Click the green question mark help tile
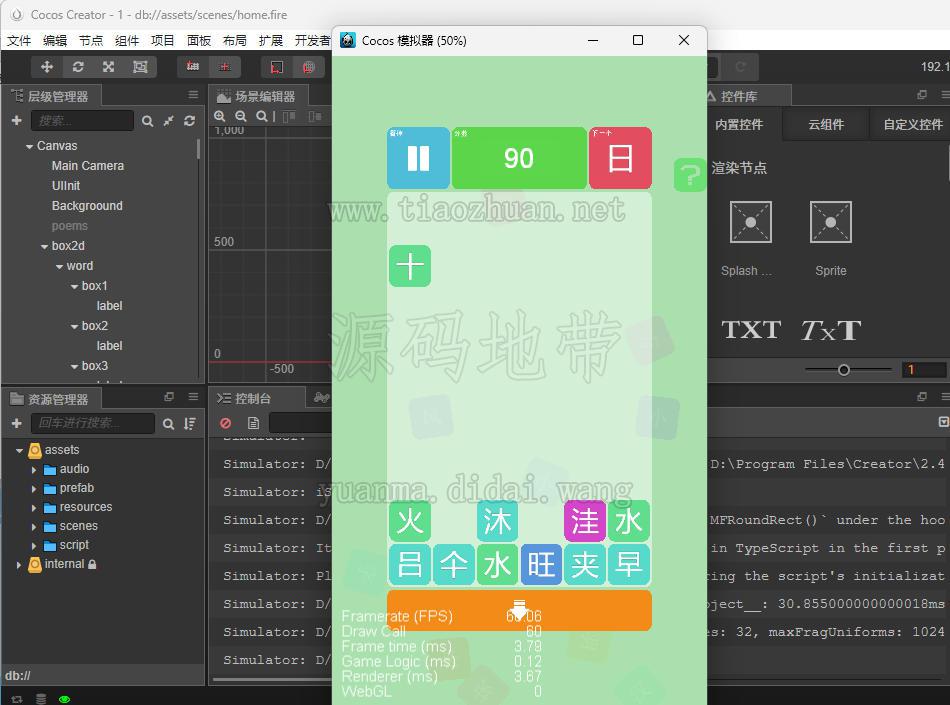The image size is (950, 705). tap(689, 175)
